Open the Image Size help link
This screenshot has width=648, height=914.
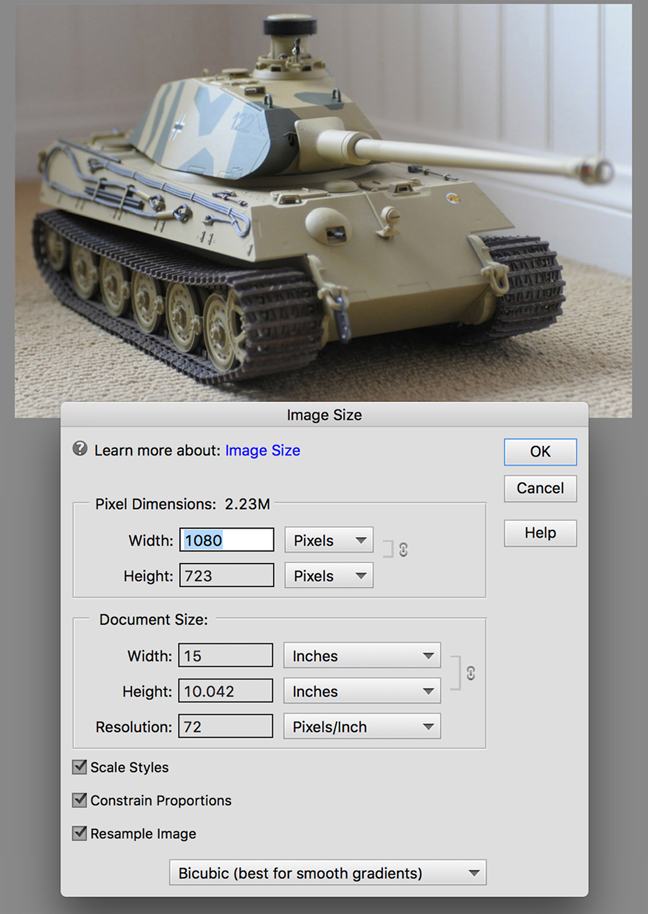click(262, 451)
